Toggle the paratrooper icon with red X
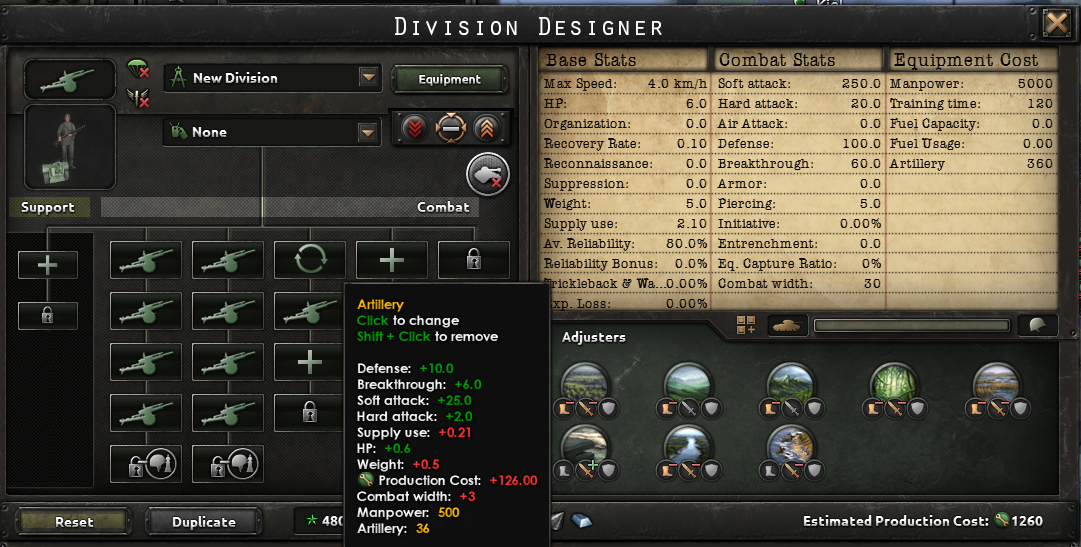 pos(139,69)
